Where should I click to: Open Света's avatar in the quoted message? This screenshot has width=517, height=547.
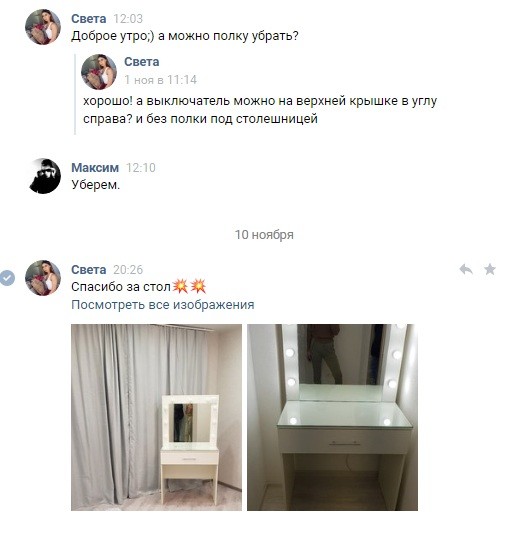click(99, 72)
